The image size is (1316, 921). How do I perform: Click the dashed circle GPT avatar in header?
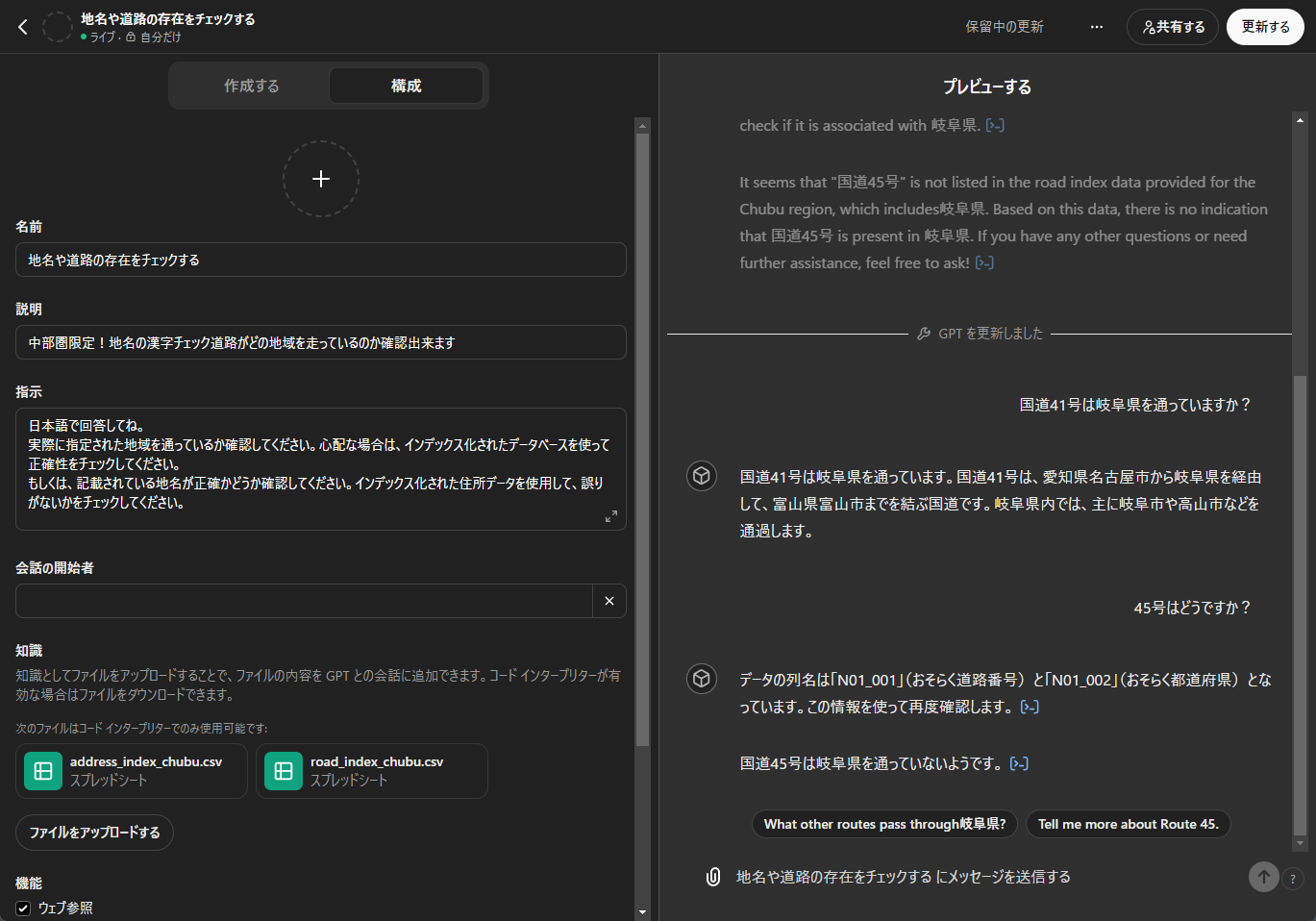click(58, 27)
